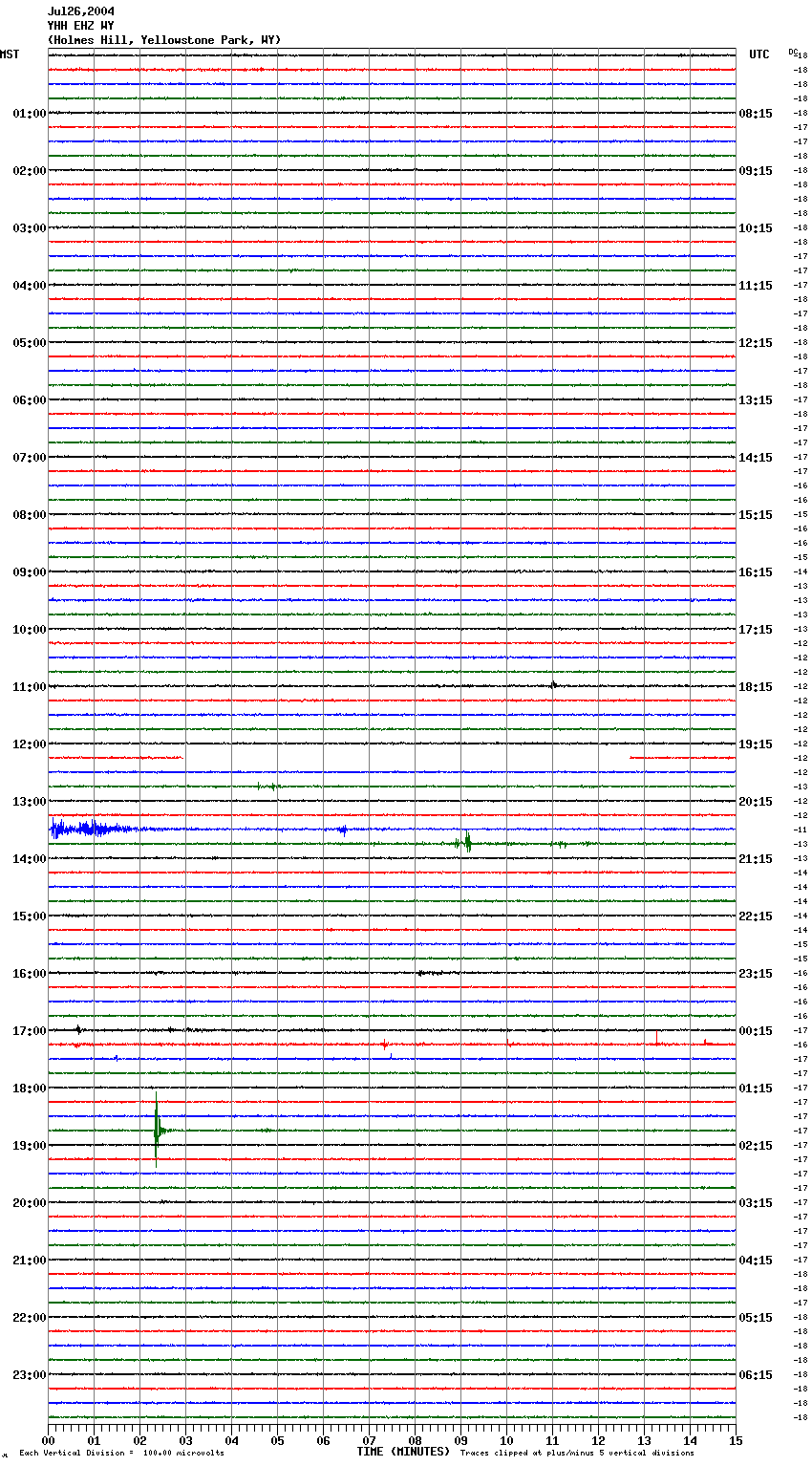Select the 16:00 MST time label
This screenshot has height=1466, width=812.
(x=29, y=974)
